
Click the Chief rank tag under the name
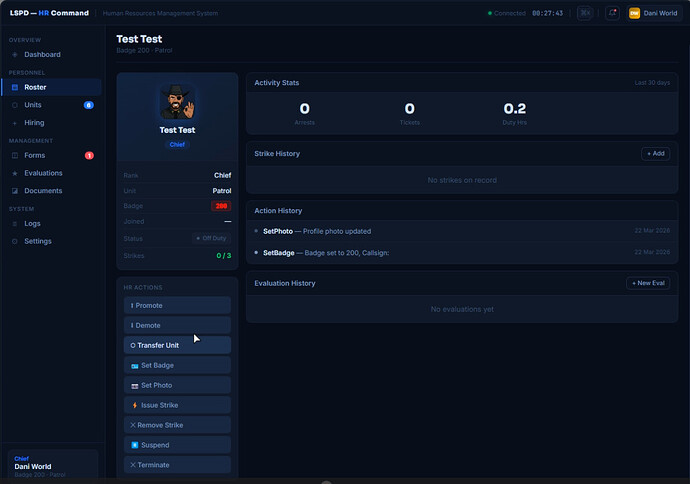(177, 144)
